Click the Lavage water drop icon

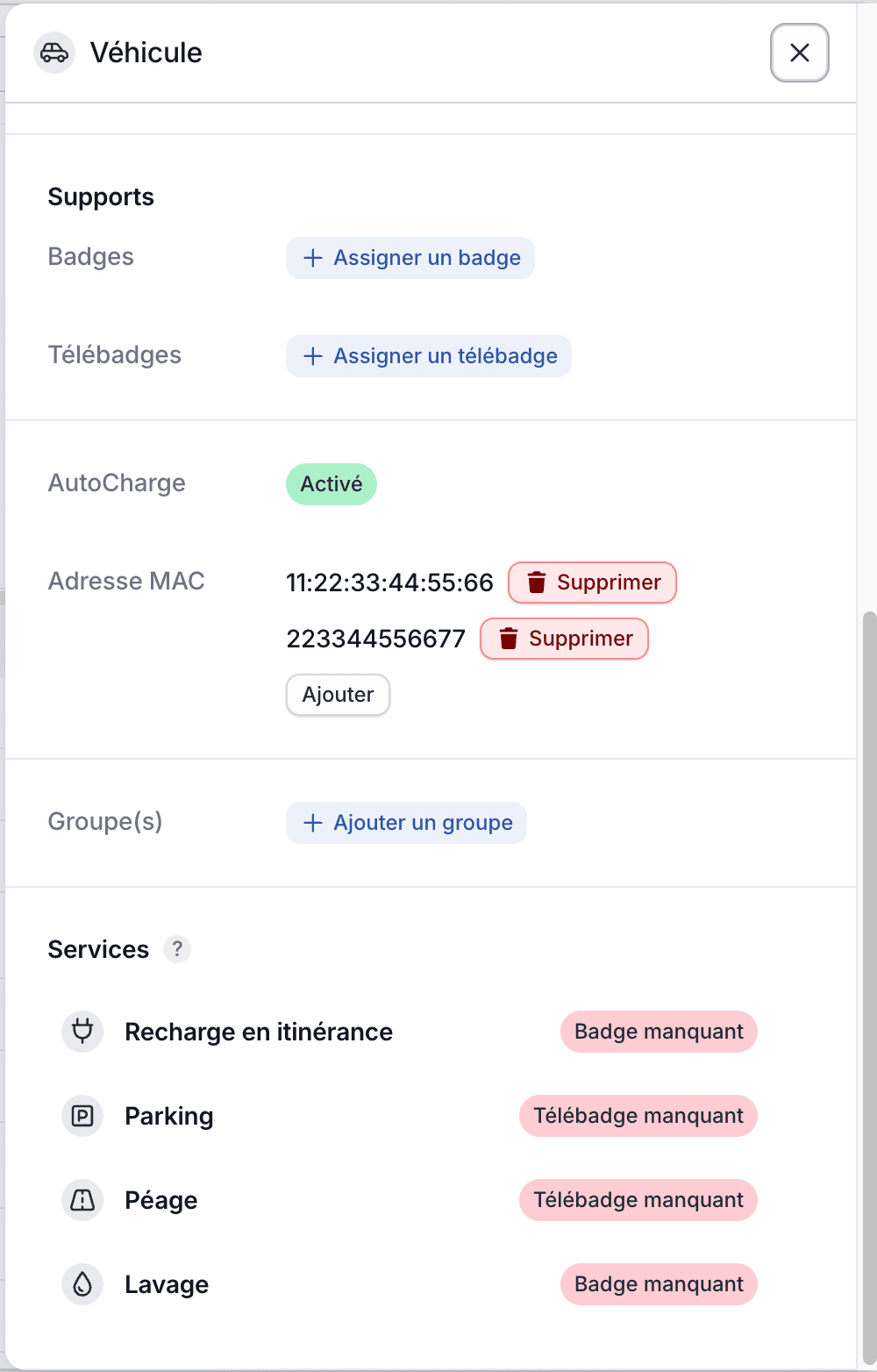[x=82, y=1284]
